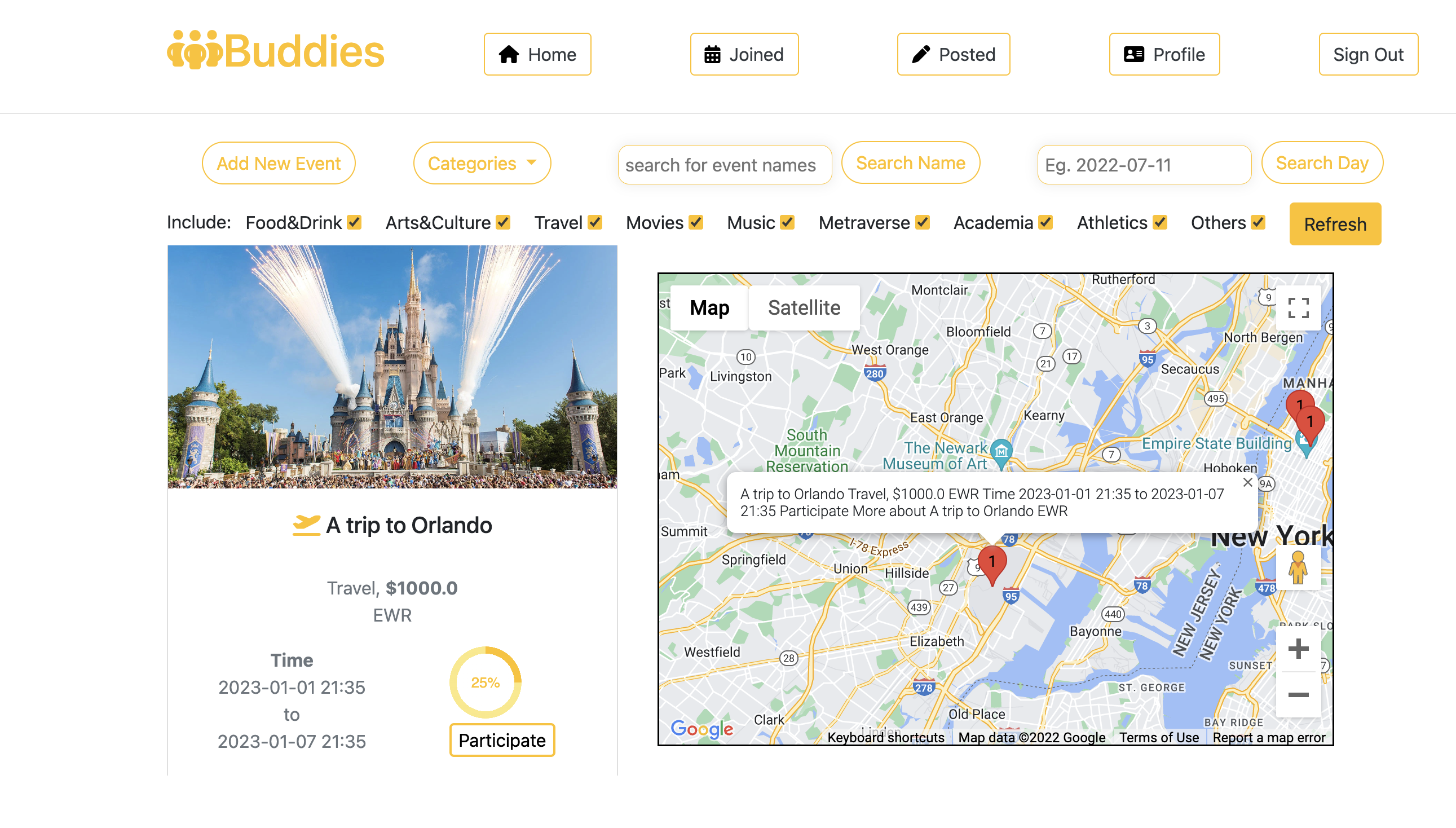Viewport: 1456px width, 828px height.
Task: Open the Profile page
Action: 1164,54
